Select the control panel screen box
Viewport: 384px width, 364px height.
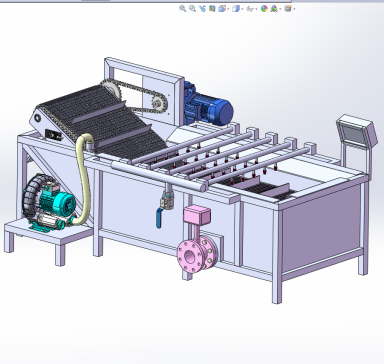357,132
